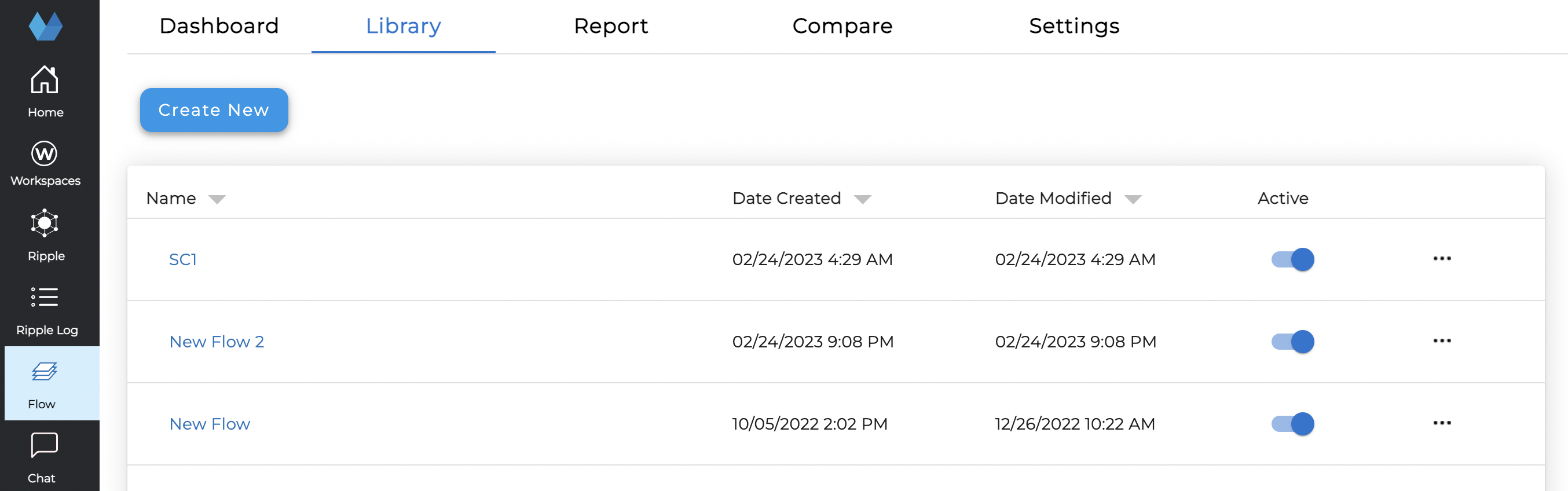Open the Compare tab
1568x491 pixels.
click(842, 26)
